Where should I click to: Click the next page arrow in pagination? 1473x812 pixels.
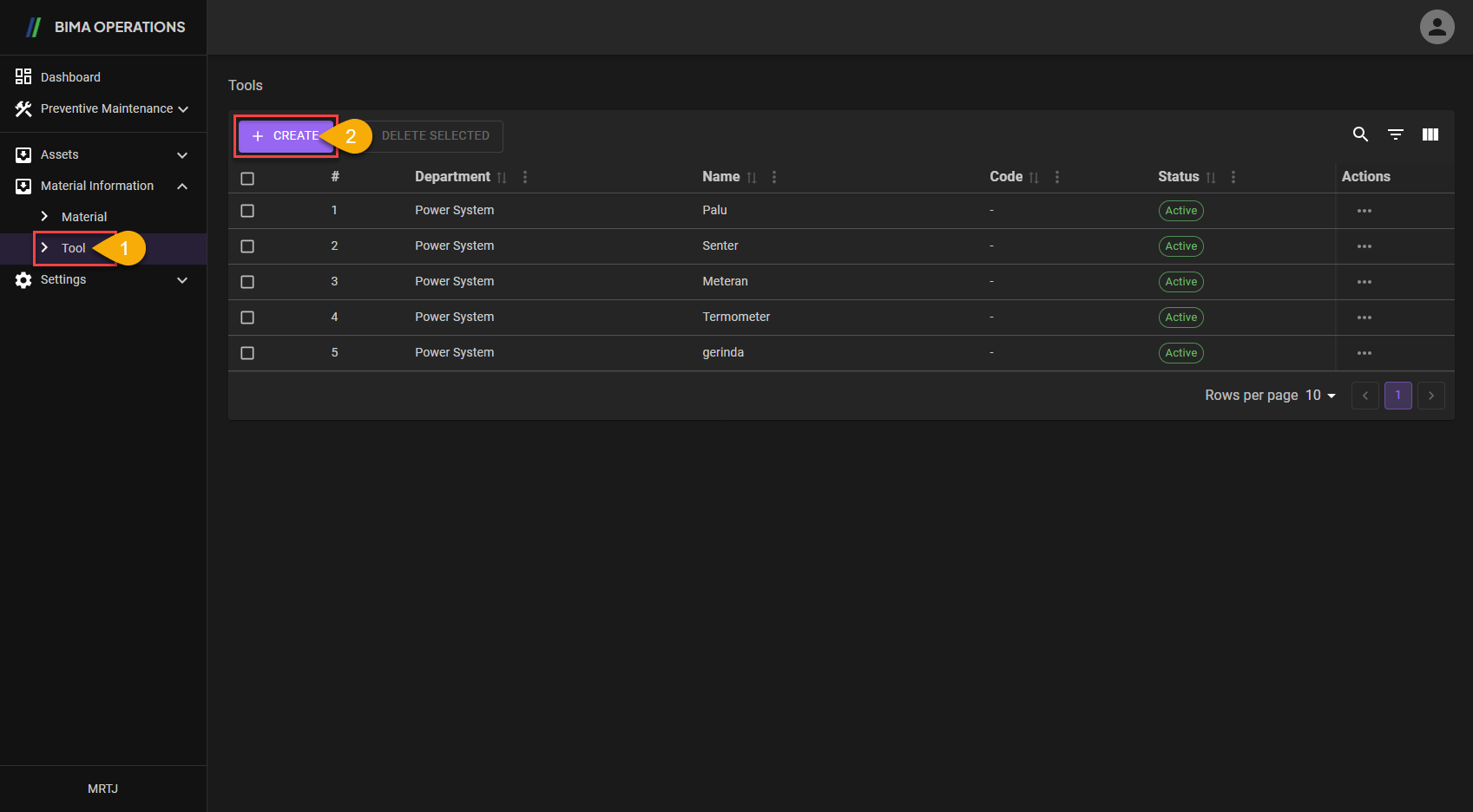pyautogui.click(x=1431, y=395)
